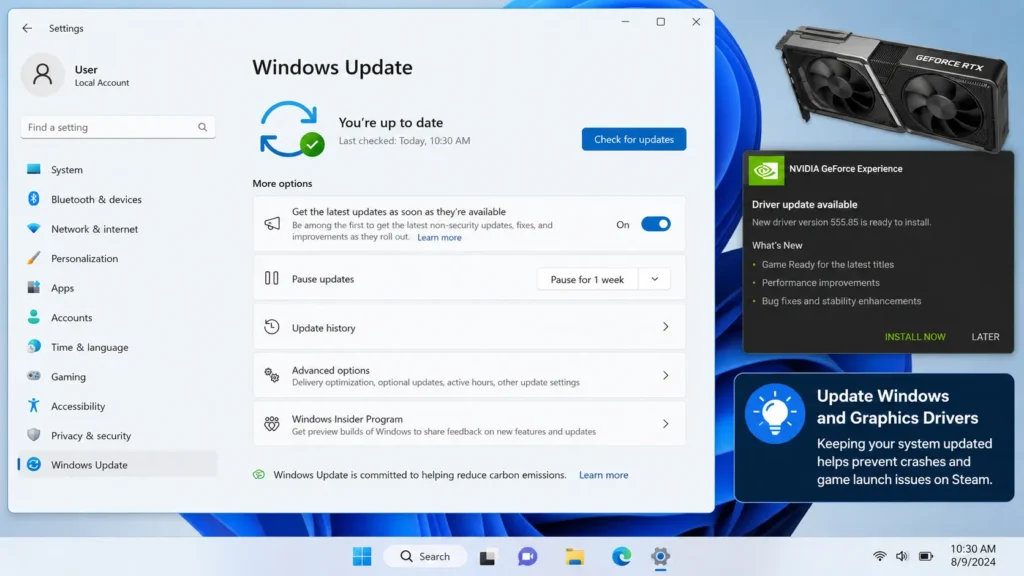Open Privacy & security settings
Screen dimensions: 1024x576
click(118, 436)
